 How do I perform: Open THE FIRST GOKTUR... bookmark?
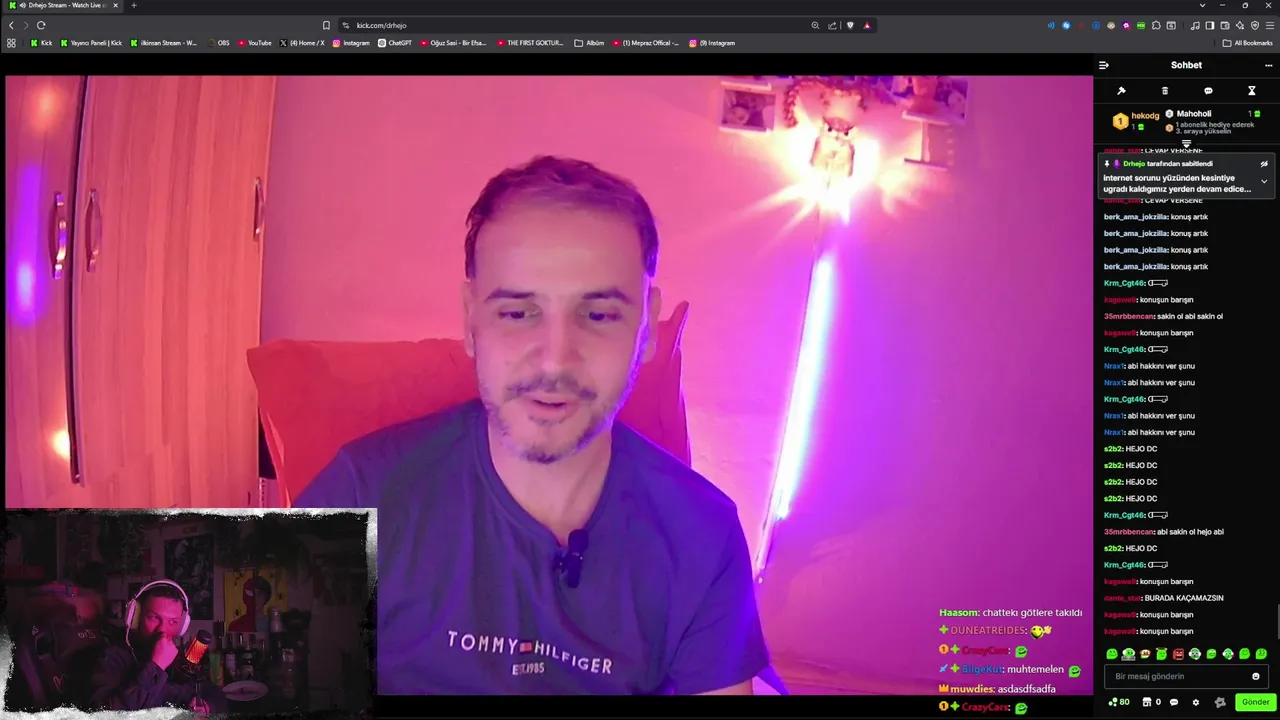tap(530, 43)
